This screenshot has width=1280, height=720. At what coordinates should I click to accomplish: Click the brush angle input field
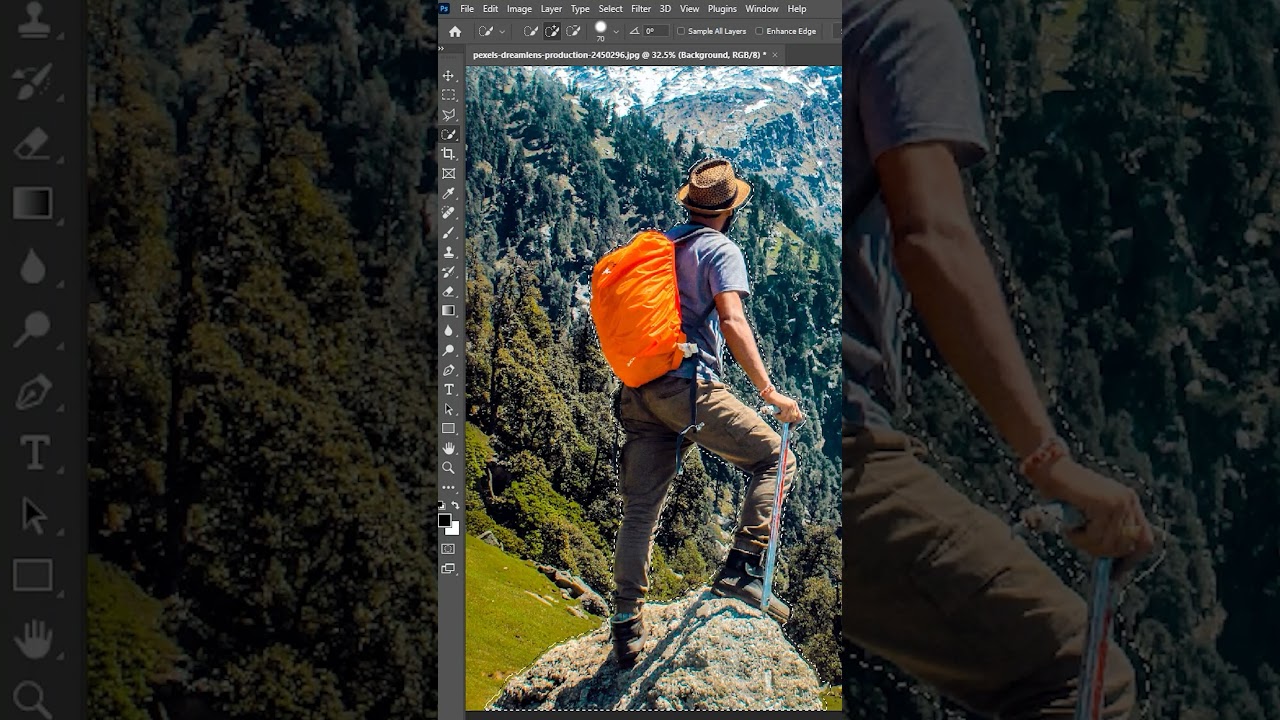coord(655,31)
